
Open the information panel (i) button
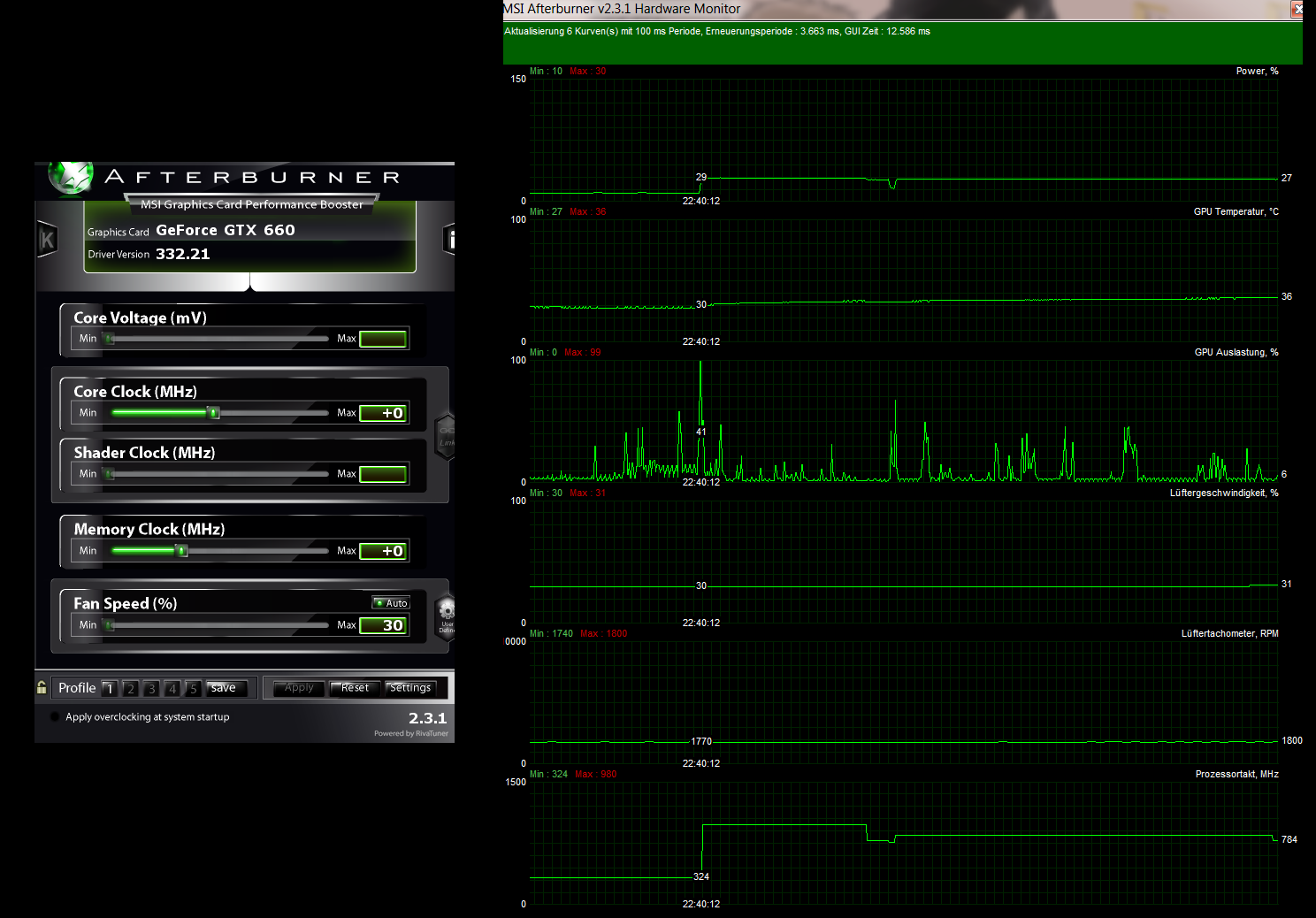tap(449, 239)
